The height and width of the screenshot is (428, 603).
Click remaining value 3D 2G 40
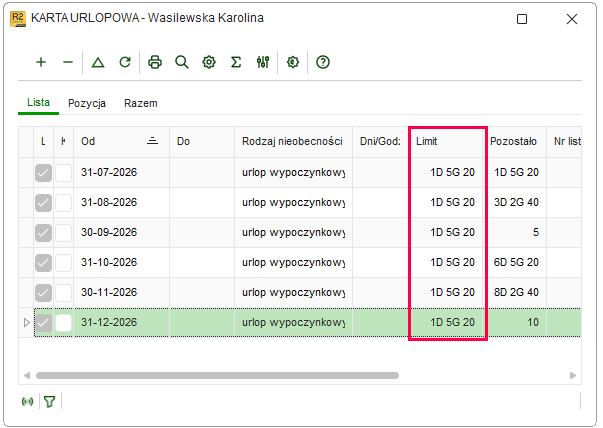pyautogui.click(x=516, y=202)
